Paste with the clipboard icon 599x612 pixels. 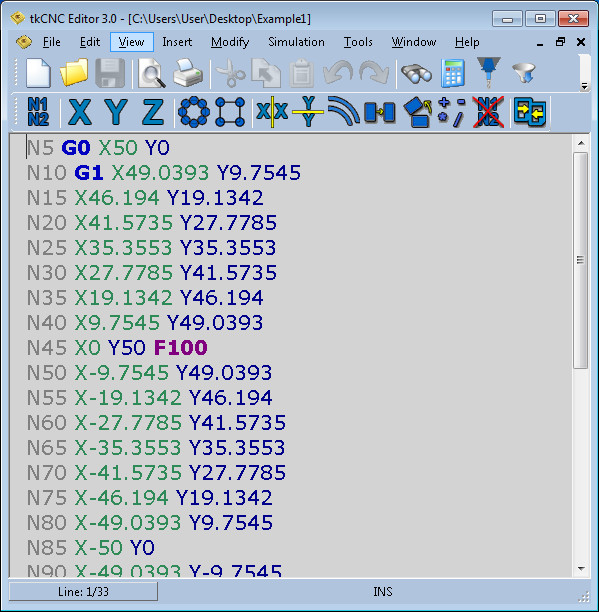(301, 73)
